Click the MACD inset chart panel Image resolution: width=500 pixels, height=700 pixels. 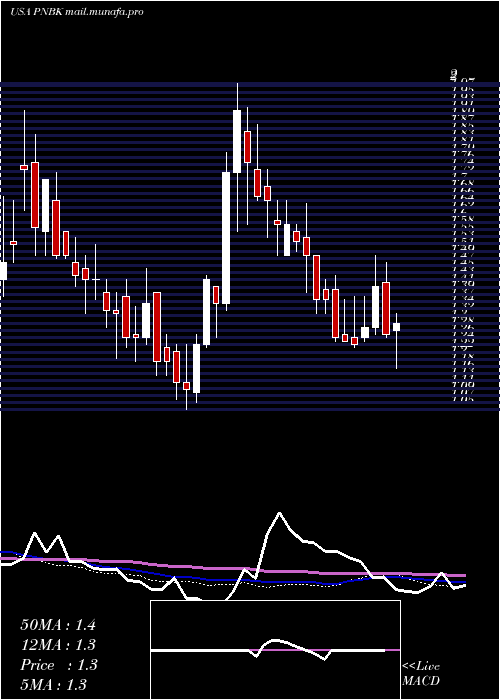tap(275, 650)
